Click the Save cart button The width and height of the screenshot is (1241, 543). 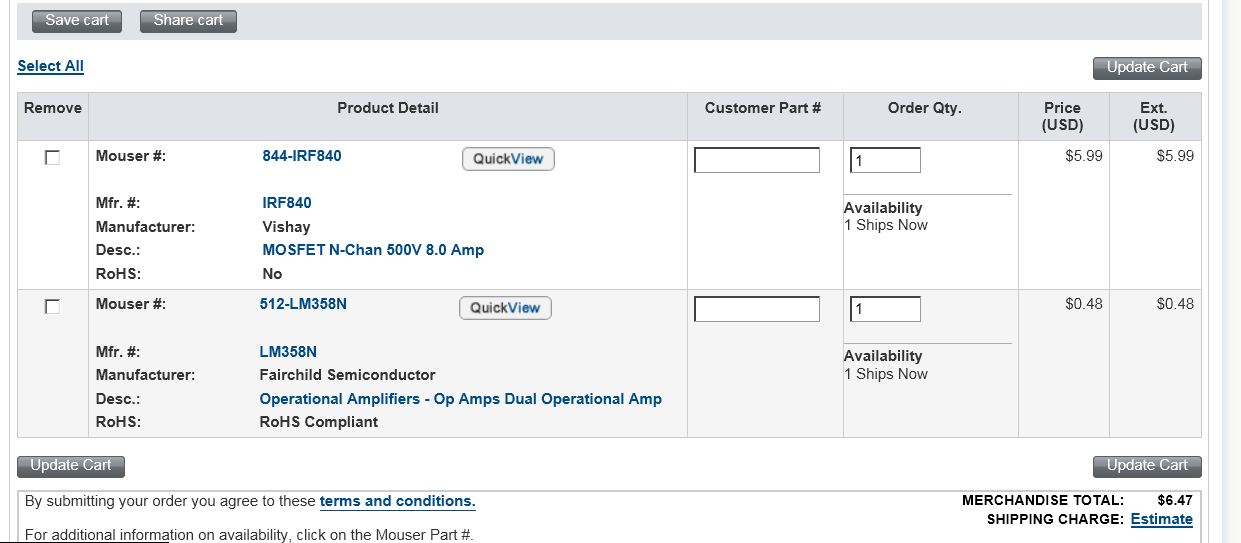(77, 21)
